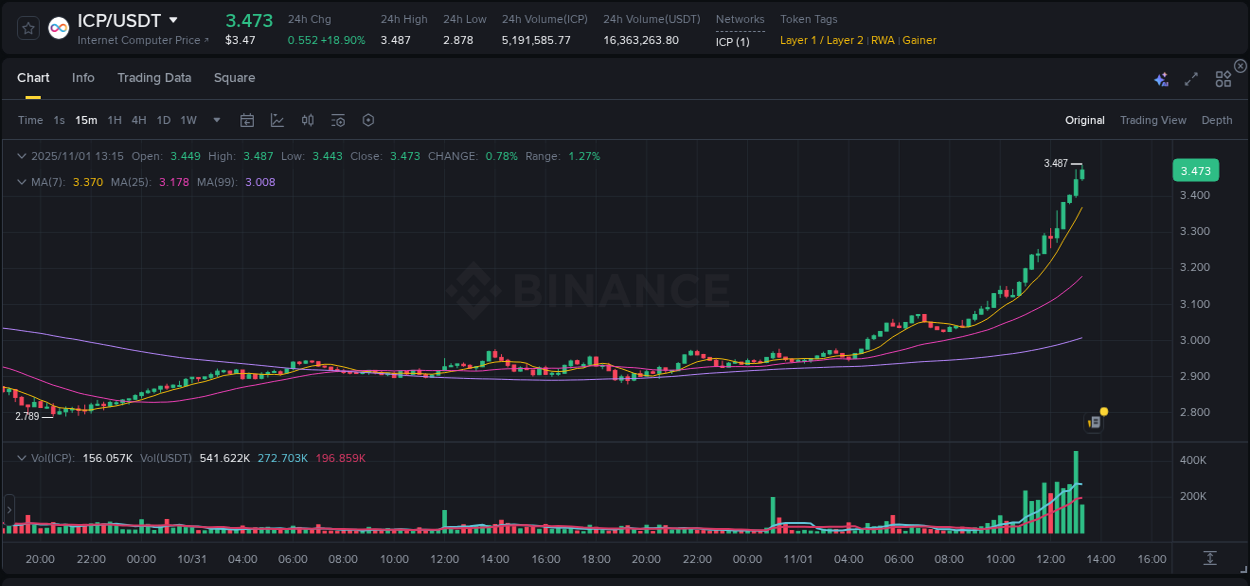
Task: Open chat bubble with yellow notification dot
Action: (x=1094, y=421)
